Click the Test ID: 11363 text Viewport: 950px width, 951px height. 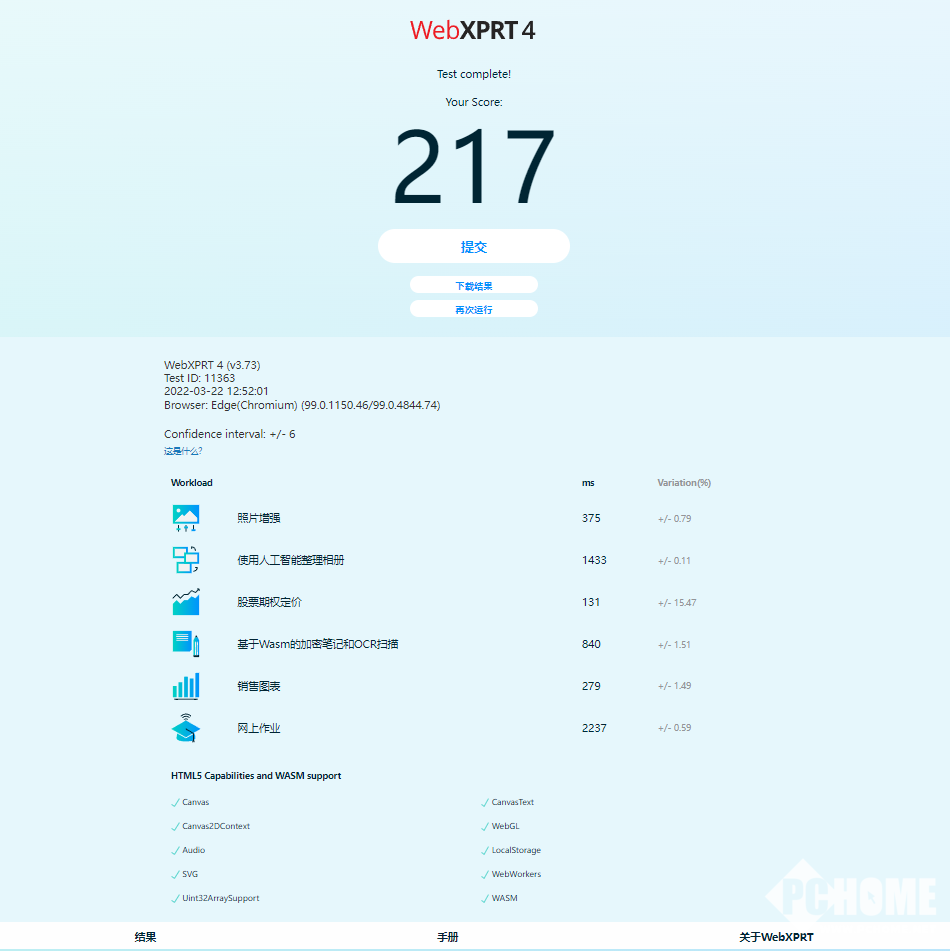click(x=200, y=378)
